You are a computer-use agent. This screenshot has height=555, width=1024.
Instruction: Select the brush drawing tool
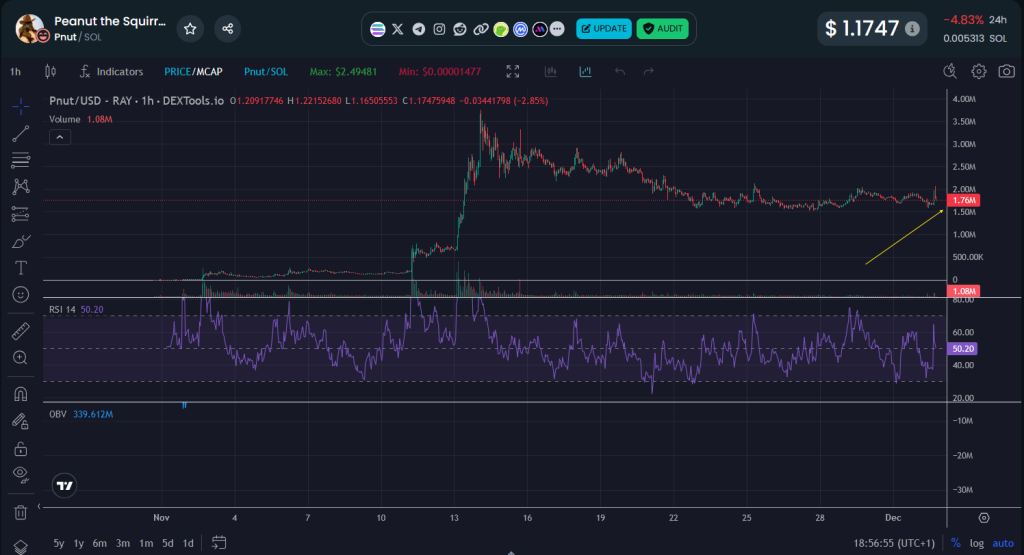pyautogui.click(x=21, y=241)
